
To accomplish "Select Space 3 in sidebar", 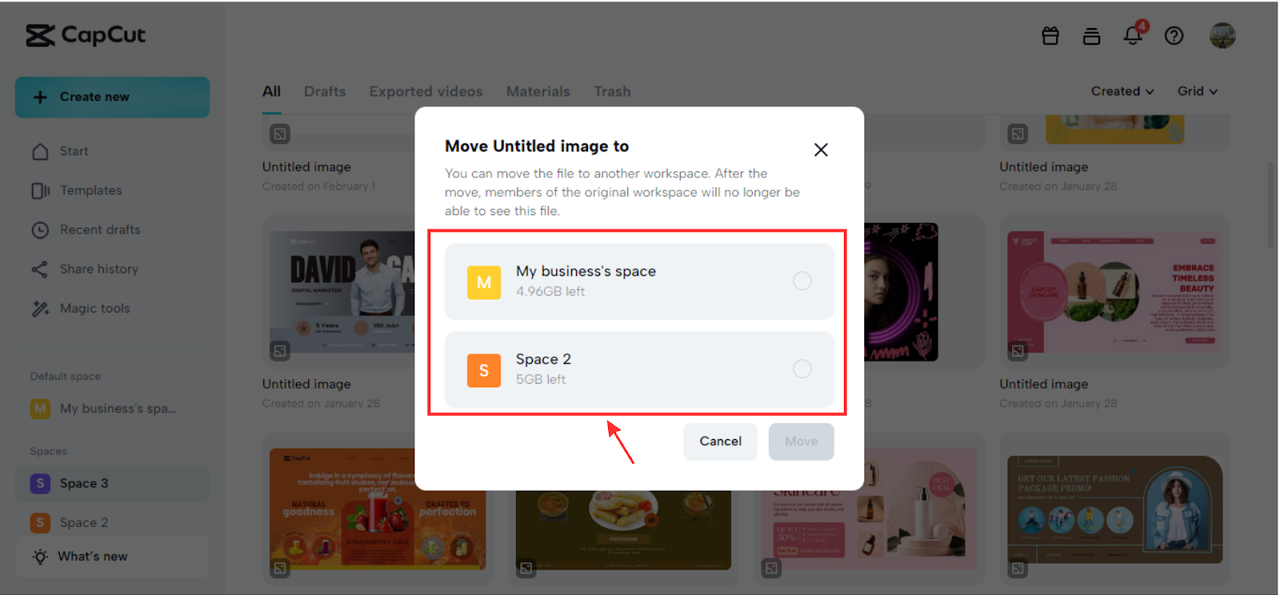I will (112, 483).
